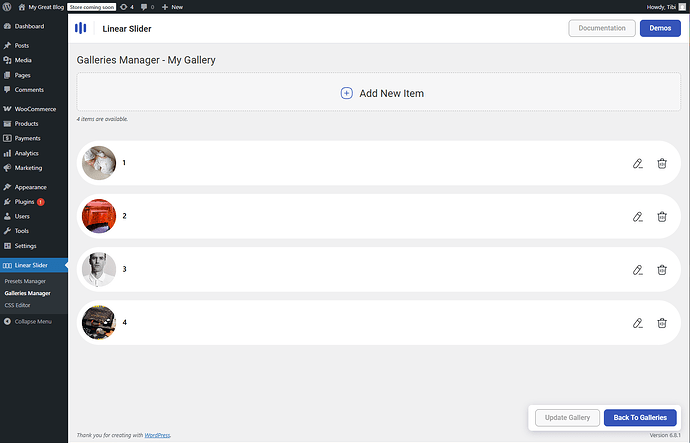Open WooCommerce menu
690x443 pixels.
(x=34, y=109)
